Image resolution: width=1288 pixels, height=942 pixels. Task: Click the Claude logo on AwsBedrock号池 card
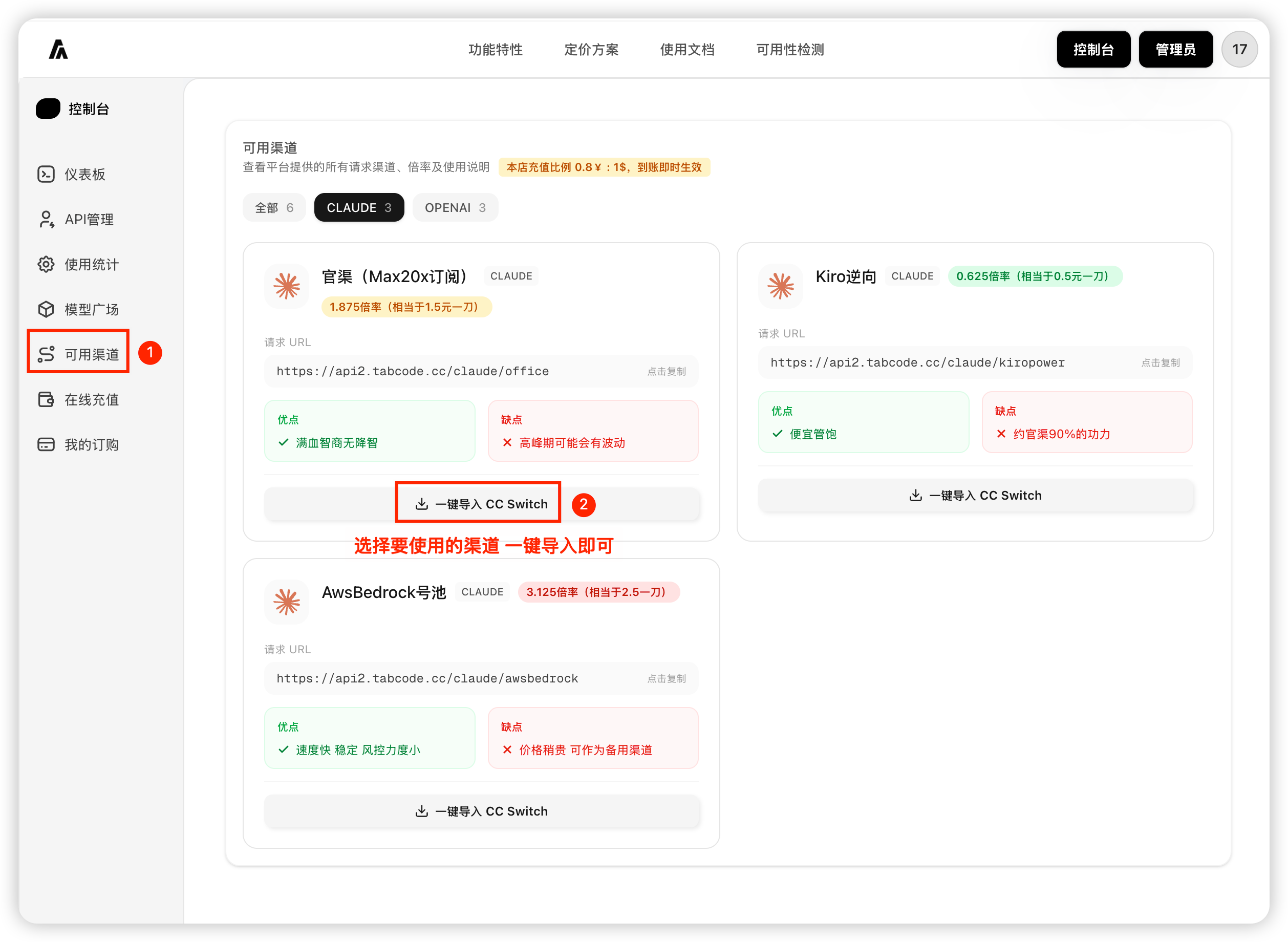tap(287, 602)
